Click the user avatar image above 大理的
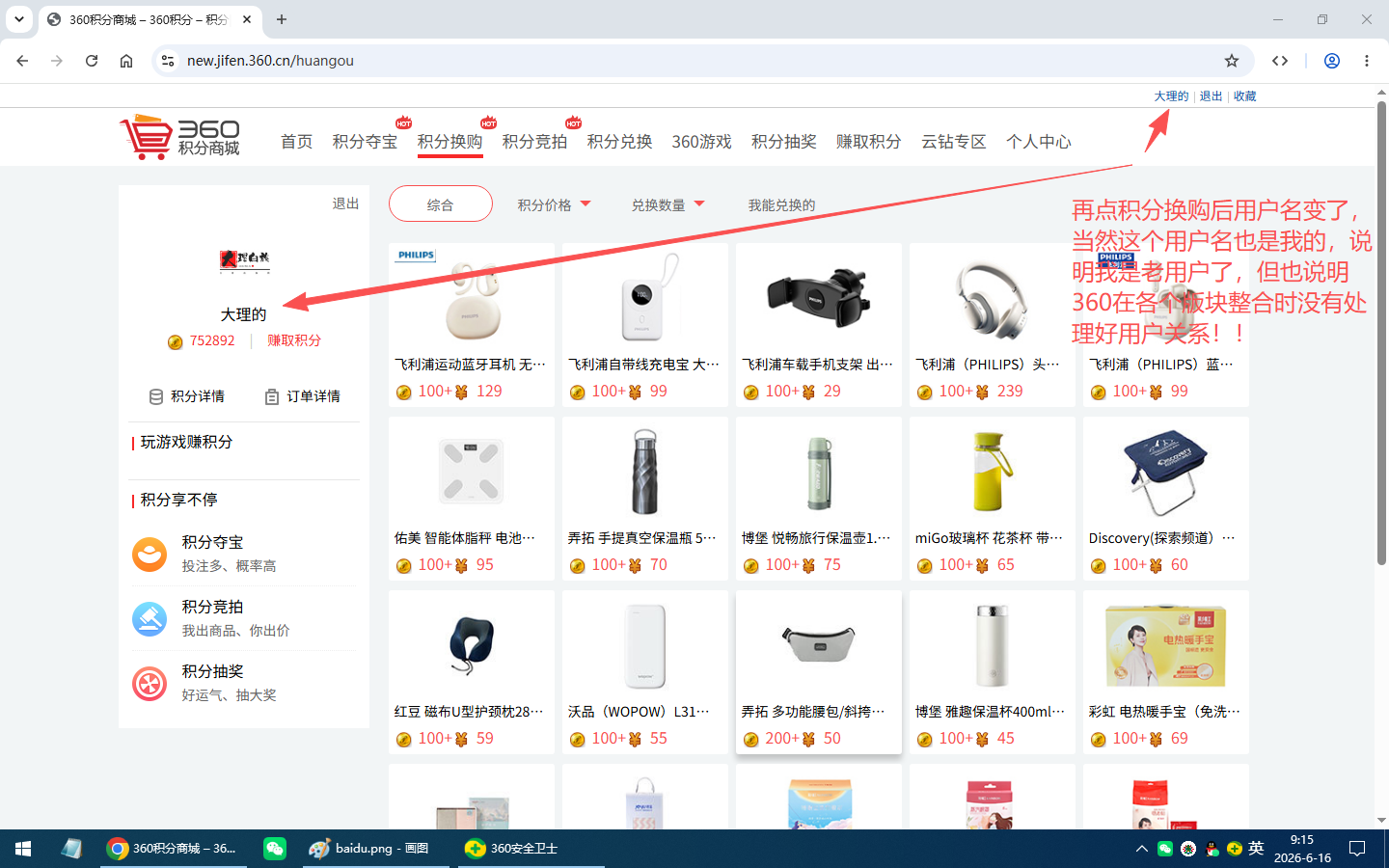 244,259
